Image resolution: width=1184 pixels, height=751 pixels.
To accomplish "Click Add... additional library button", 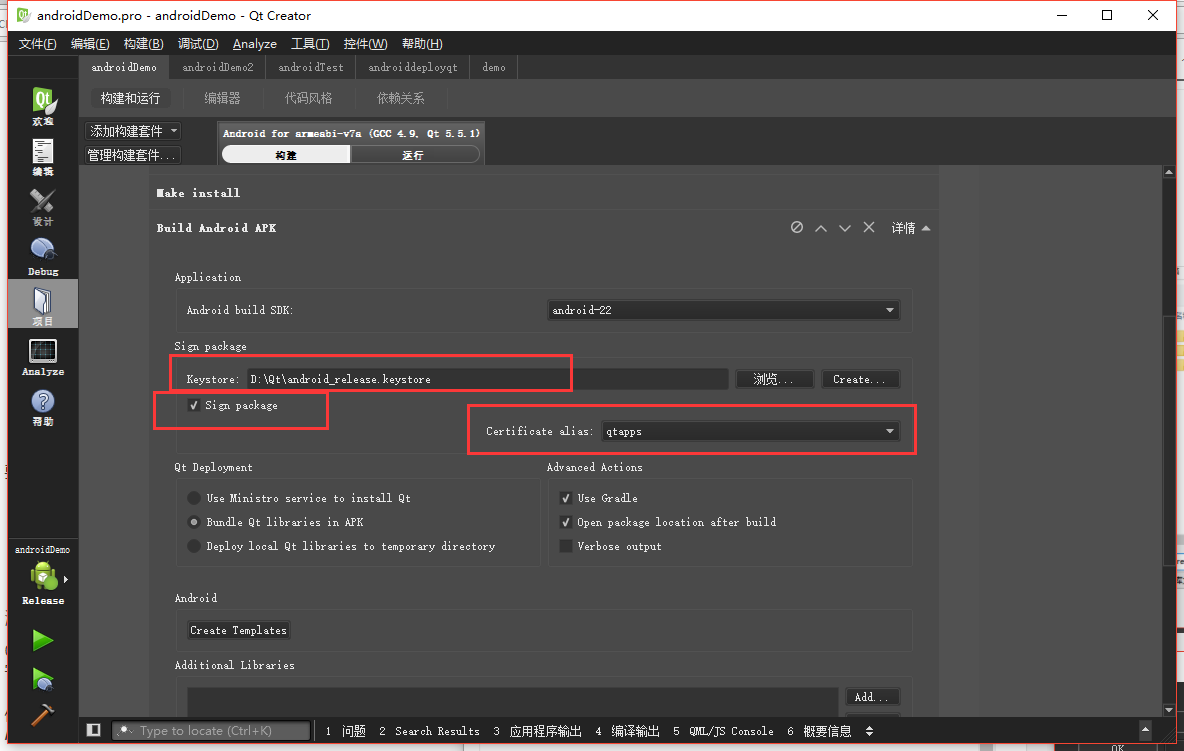I will coord(872,697).
